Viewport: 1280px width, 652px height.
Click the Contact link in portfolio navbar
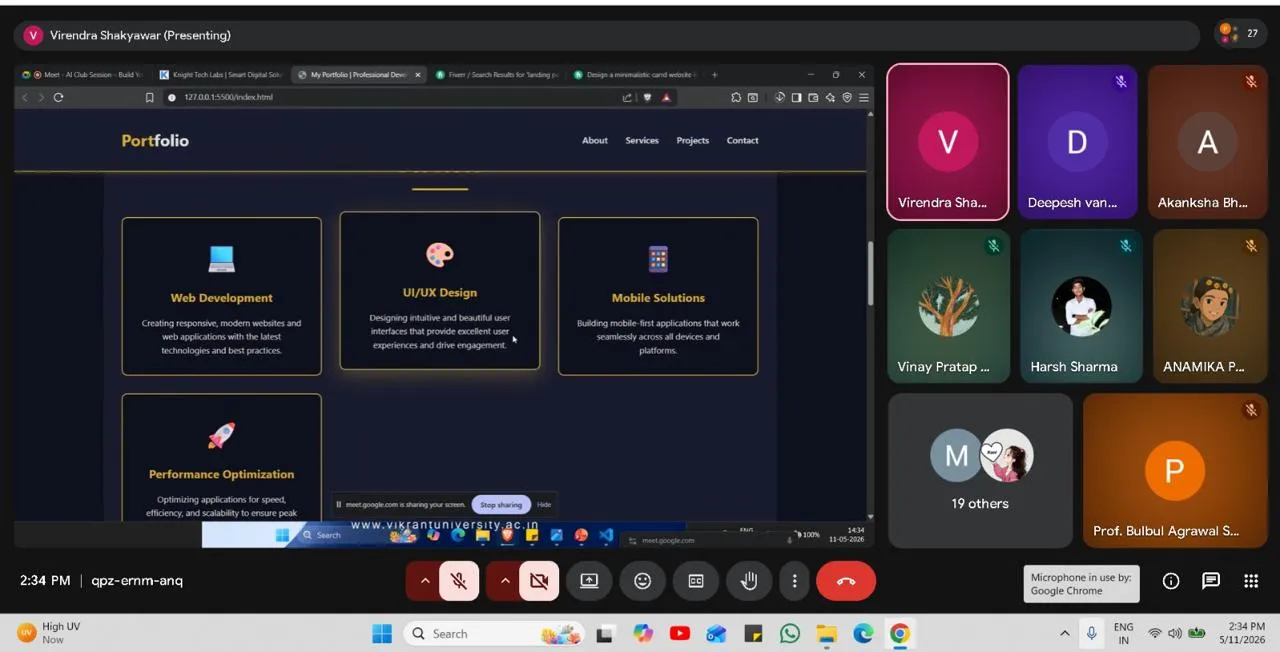[x=742, y=141]
